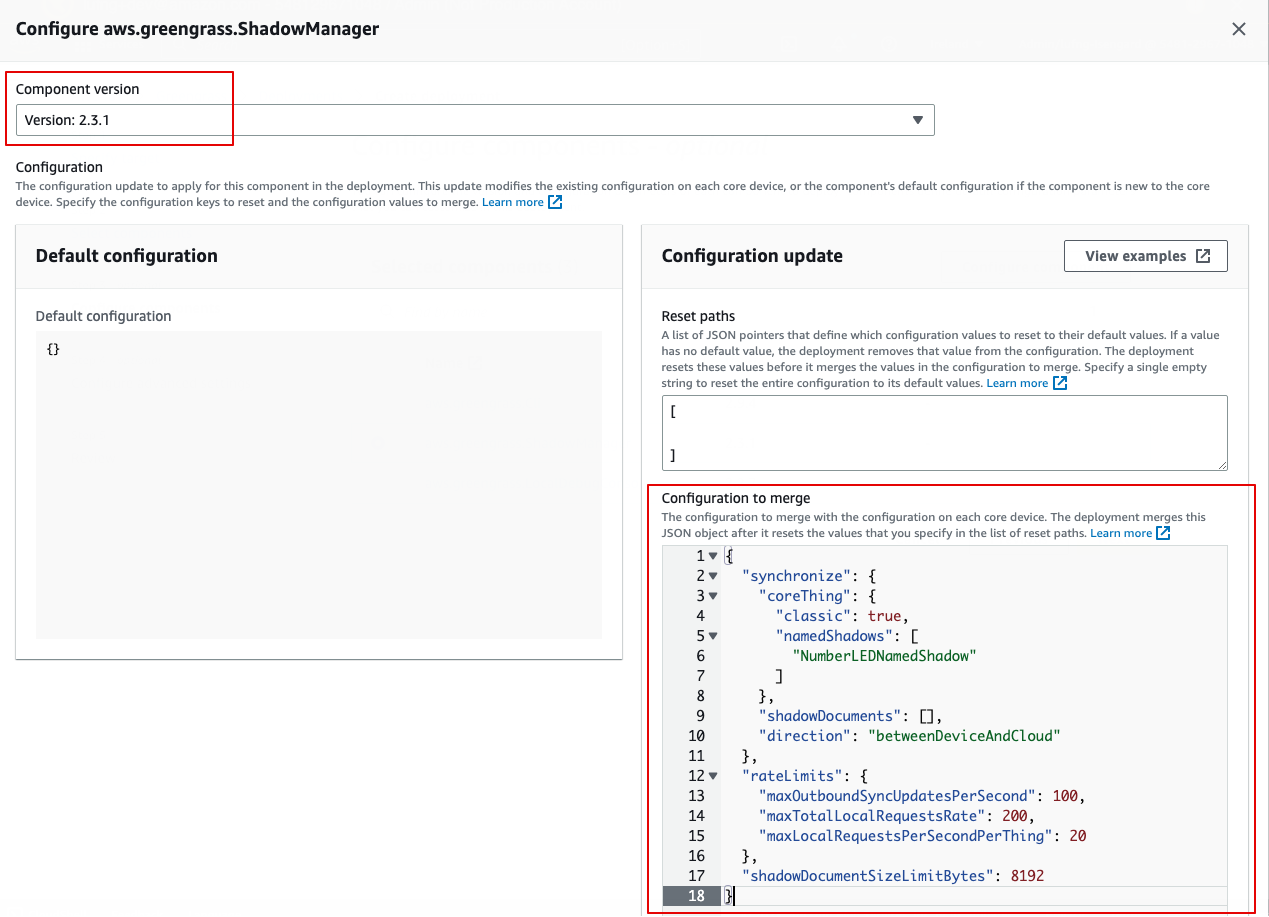
Task: Open View examples for configuration updates
Action: coord(1145,255)
